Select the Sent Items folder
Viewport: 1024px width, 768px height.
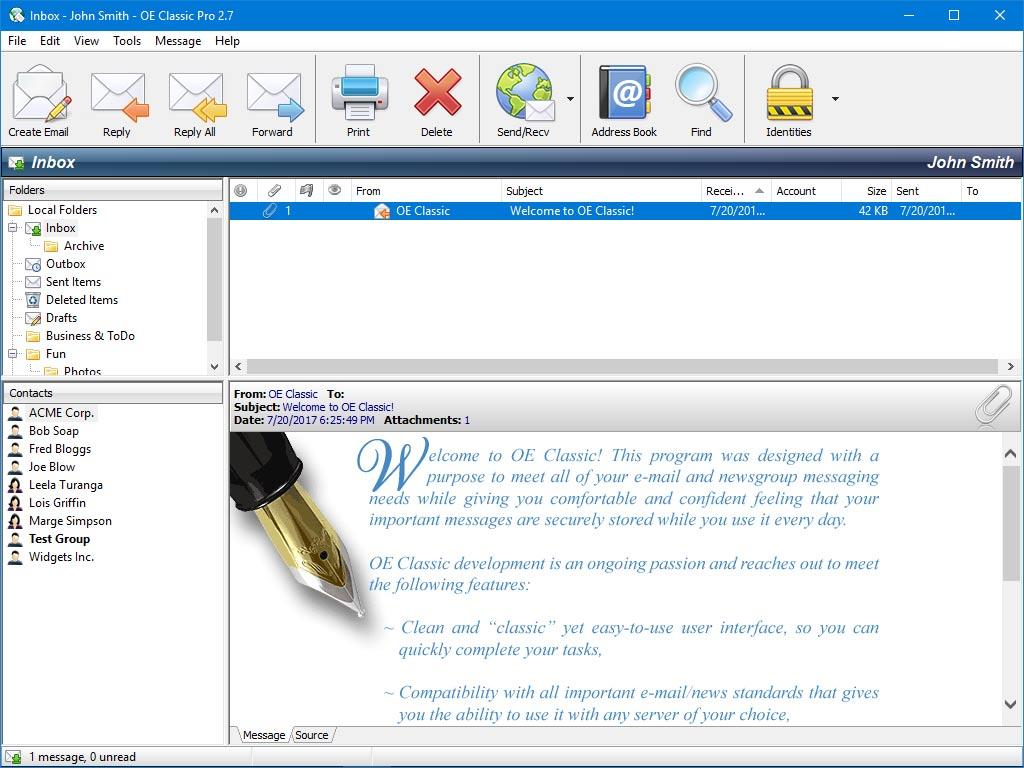click(73, 282)
